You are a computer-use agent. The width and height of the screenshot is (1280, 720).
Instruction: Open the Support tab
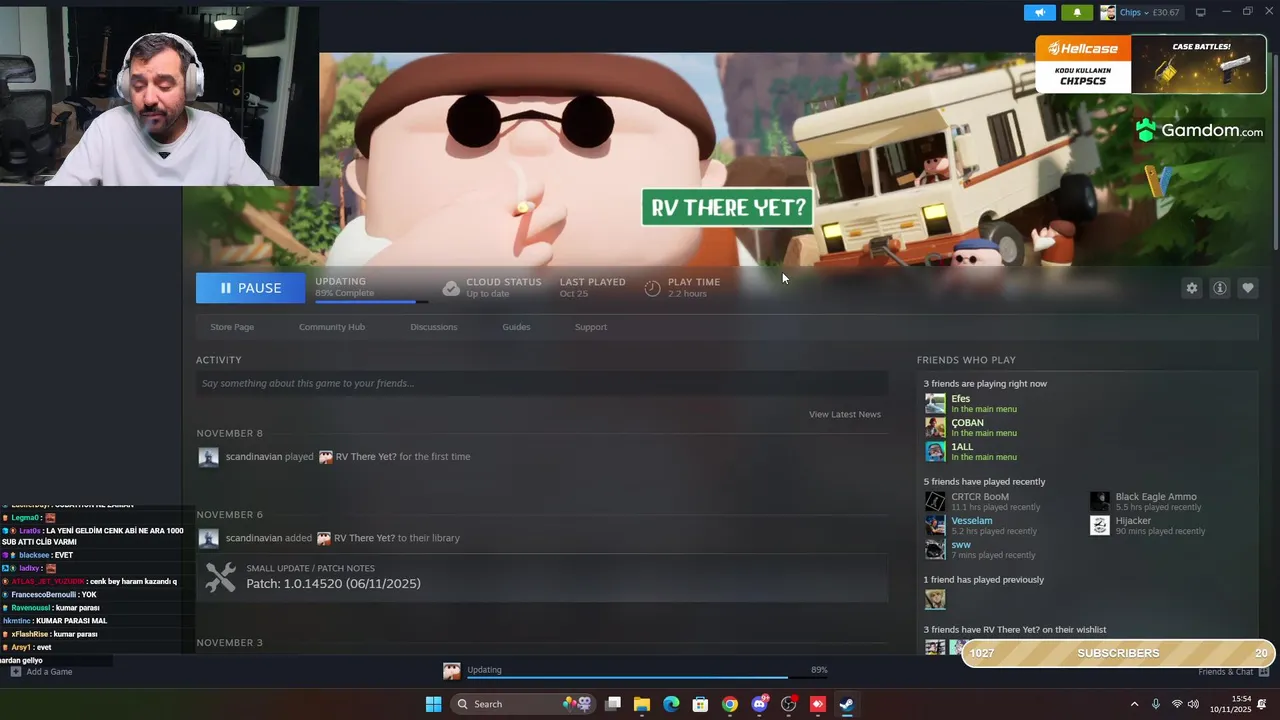pos(590,327)
